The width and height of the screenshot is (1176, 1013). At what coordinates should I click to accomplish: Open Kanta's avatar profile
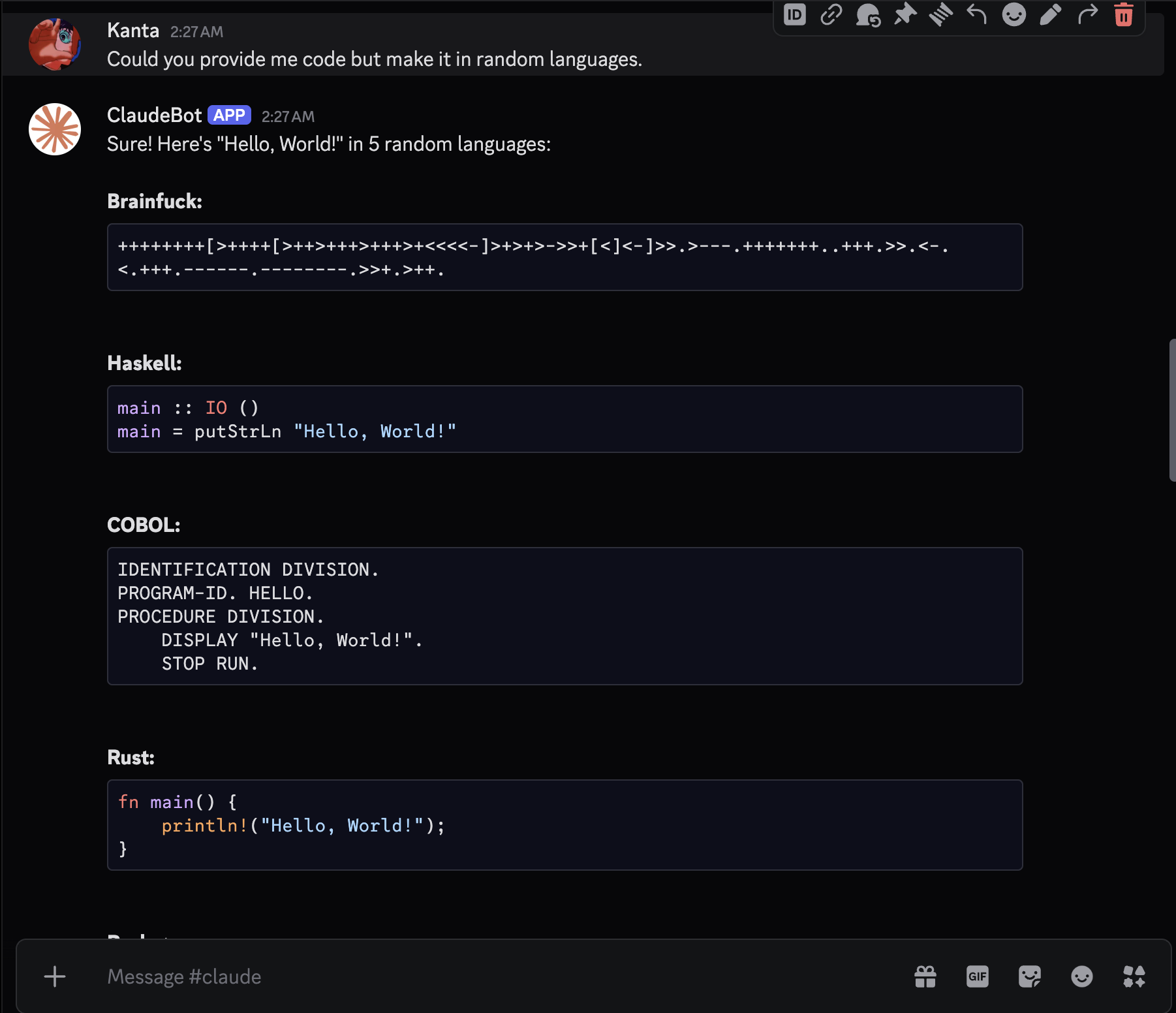coord(55,44)
